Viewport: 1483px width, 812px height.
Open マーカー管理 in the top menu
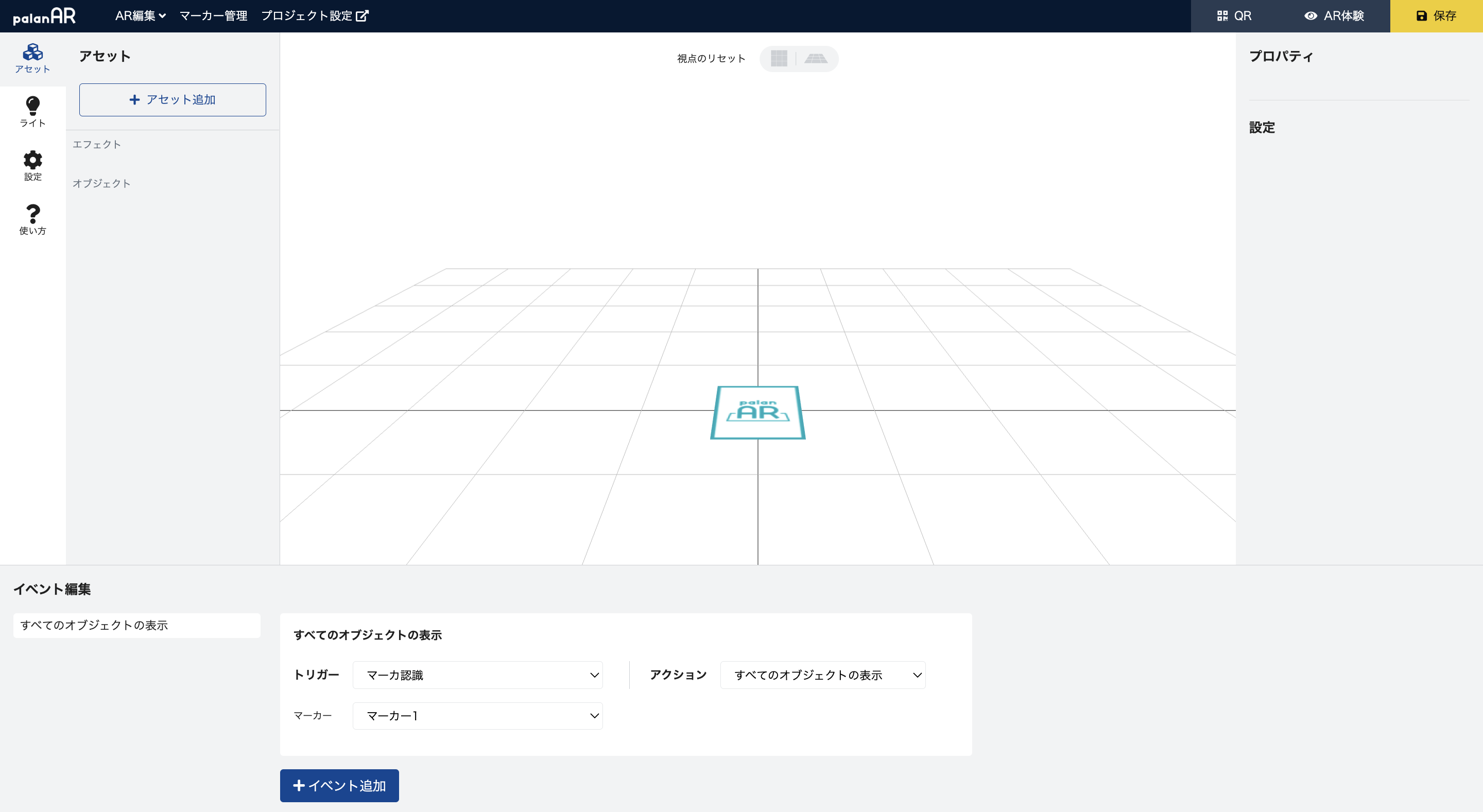click(214, 15)
